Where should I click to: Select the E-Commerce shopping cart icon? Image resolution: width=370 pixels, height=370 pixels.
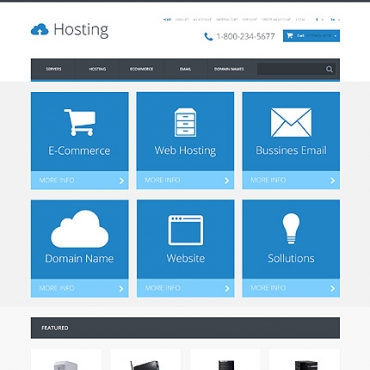80,122
